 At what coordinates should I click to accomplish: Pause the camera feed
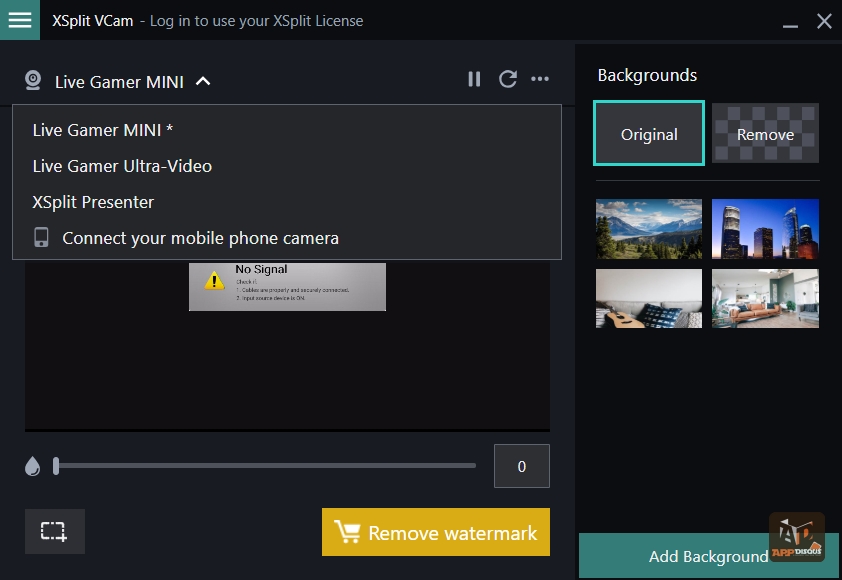(474, 79)
